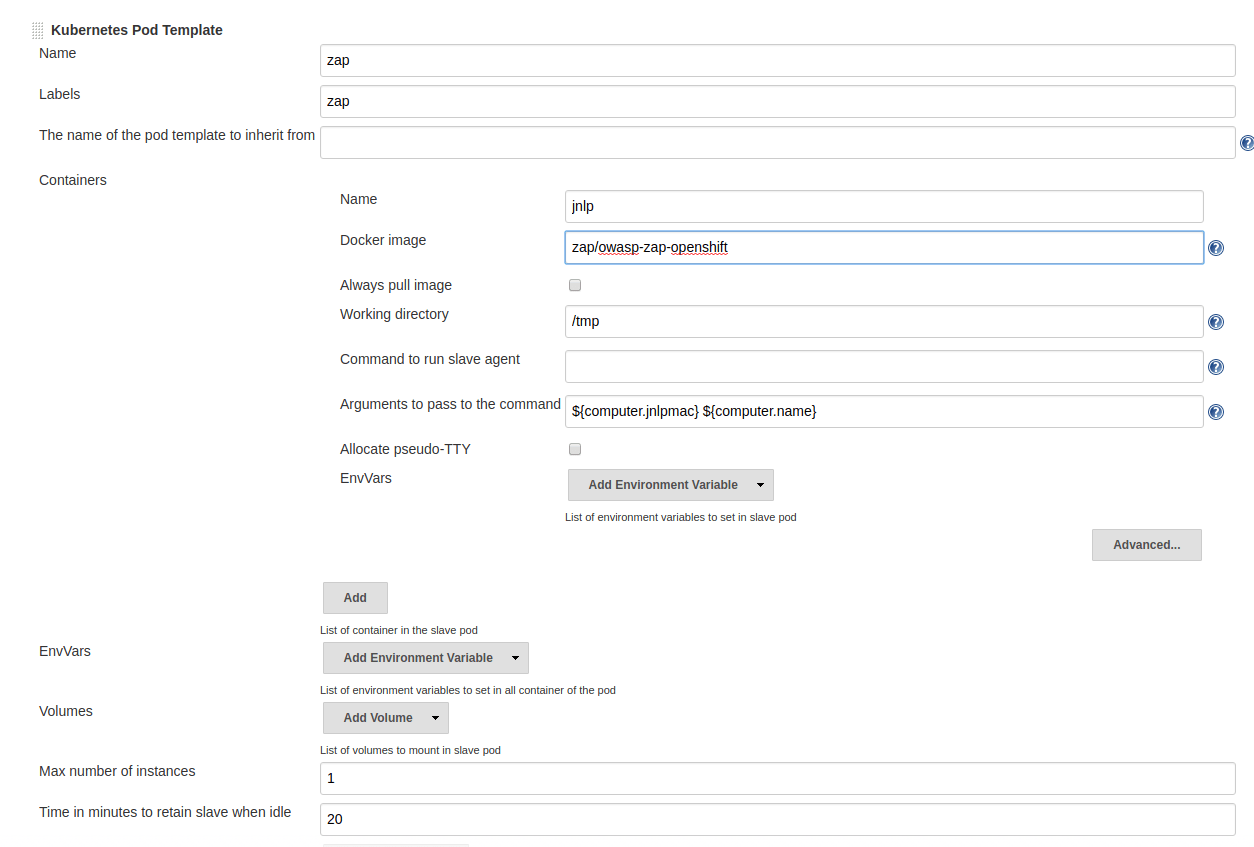Click the help icon beside Docker image field
This screenshot has width=1254, height=847.
click(x=1215, y=247)
